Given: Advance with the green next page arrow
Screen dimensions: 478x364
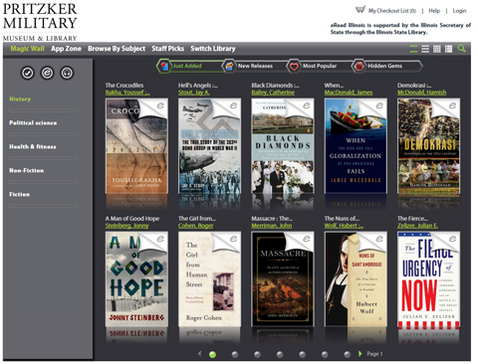Looking at the screenshot, I should [360, 354].
